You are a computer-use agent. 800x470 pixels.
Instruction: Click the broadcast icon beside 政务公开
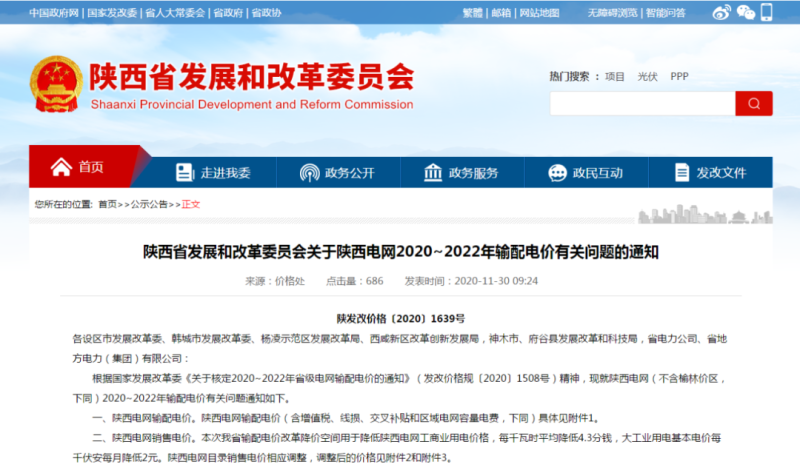309,173
